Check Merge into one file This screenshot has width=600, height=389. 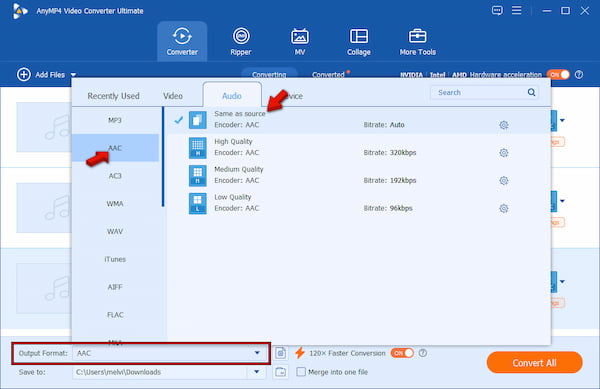(x=301, y=372)
